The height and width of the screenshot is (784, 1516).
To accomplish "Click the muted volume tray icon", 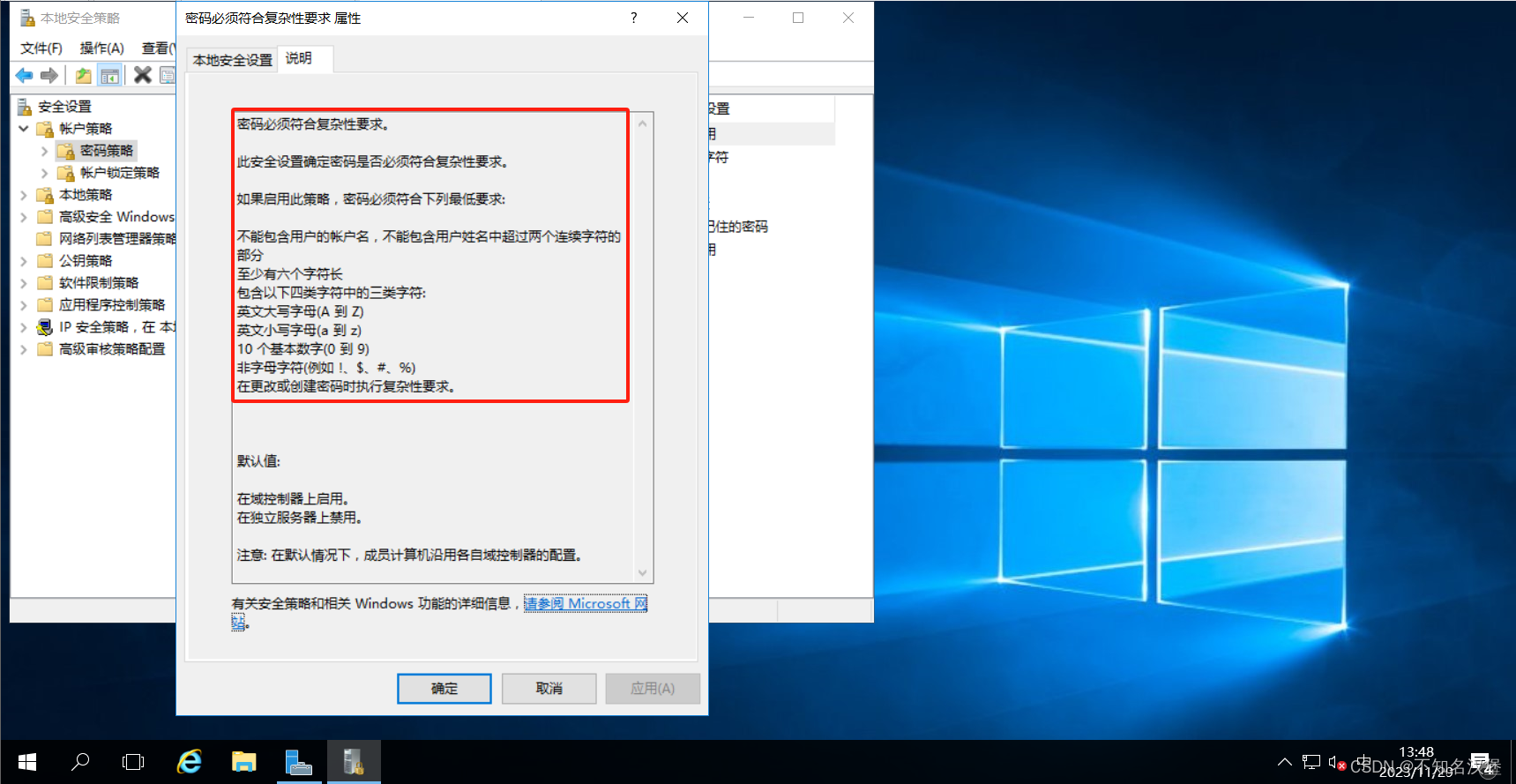I will (x=1337, y=762).
